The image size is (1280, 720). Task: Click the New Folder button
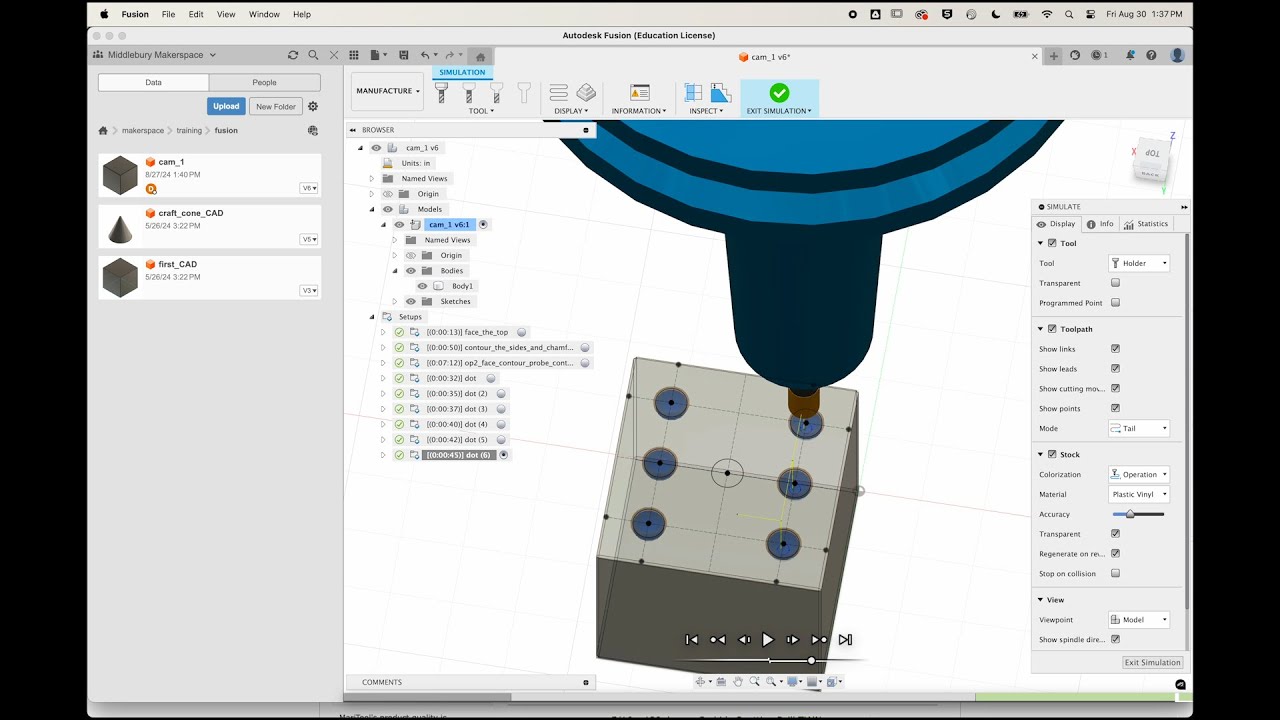276,106
